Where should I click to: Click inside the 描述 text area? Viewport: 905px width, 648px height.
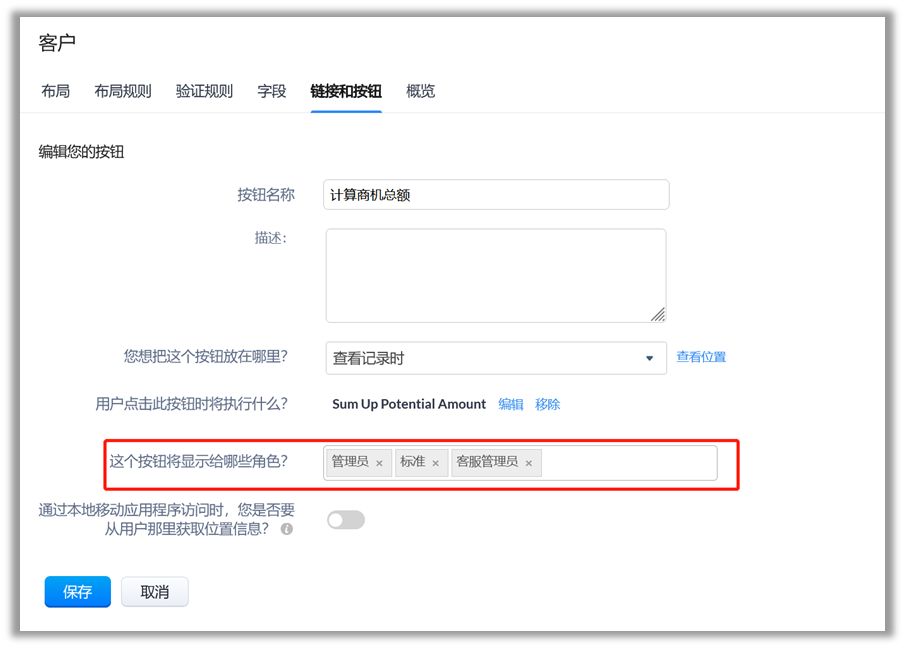[496, 275]
